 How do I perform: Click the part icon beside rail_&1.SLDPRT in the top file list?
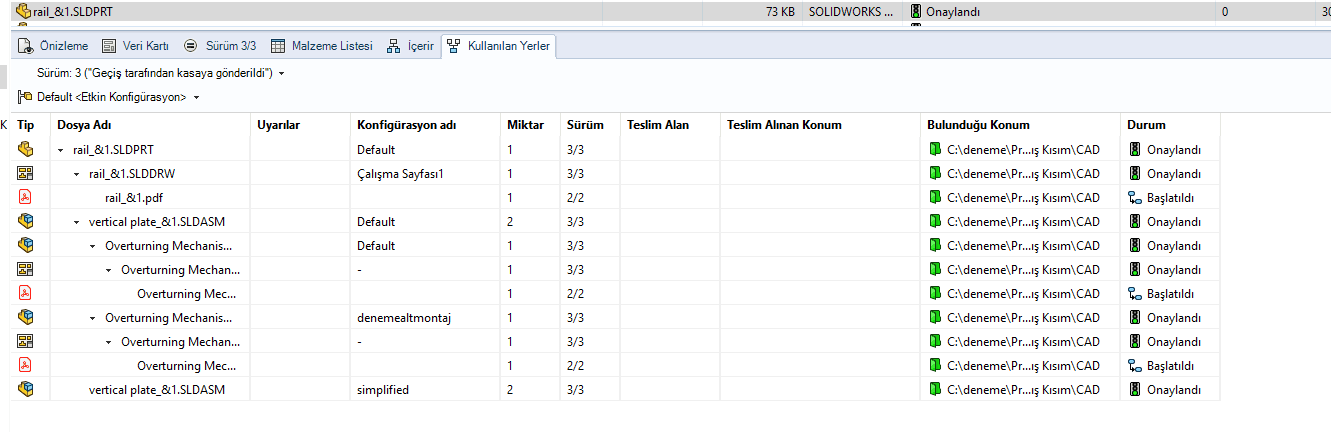coord(23,12)
